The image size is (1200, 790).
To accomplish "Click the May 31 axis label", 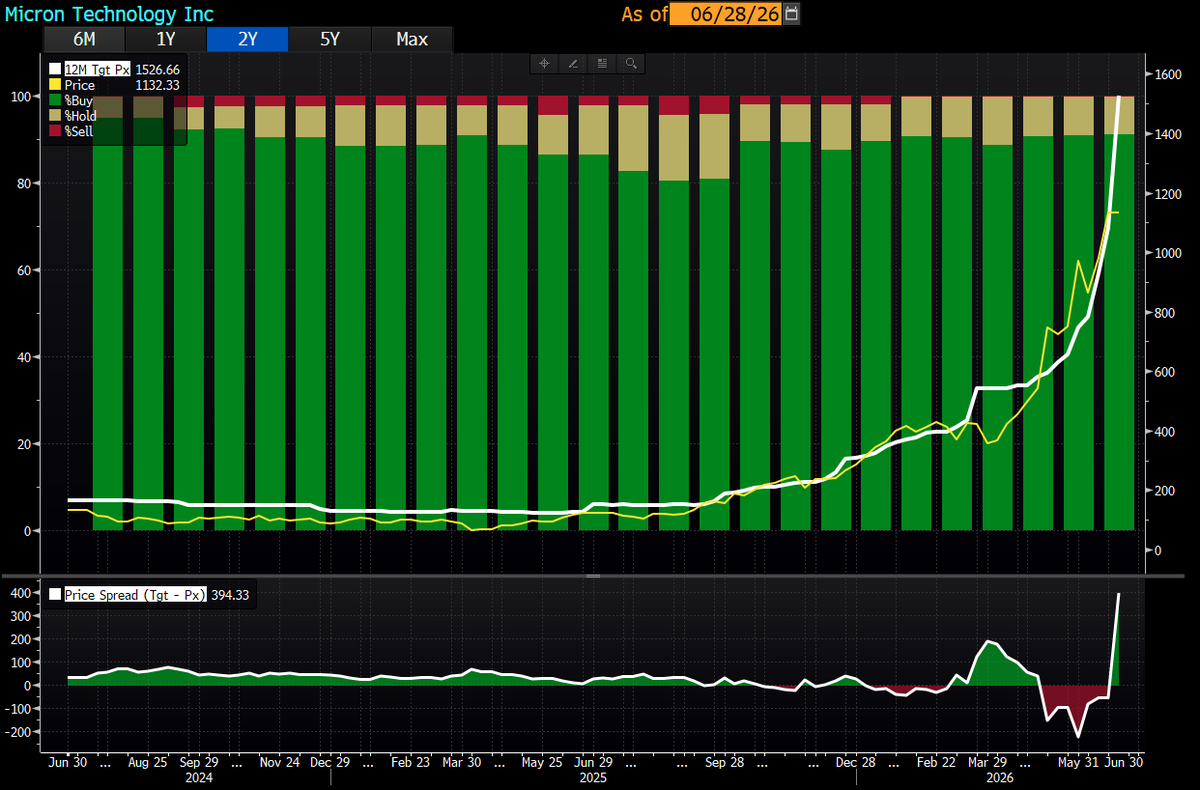I will pos(1077,761).
